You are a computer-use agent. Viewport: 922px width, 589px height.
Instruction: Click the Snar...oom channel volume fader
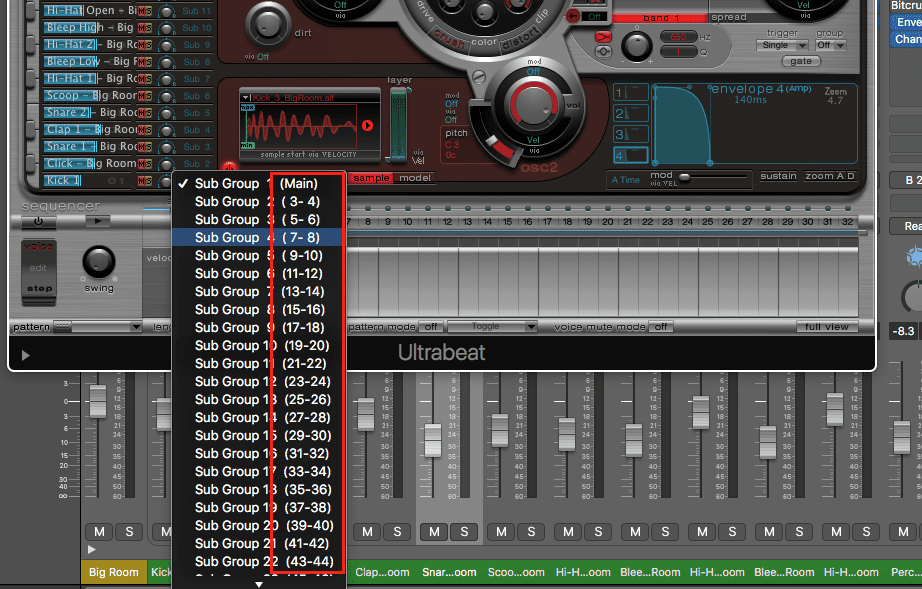click(x=433, y=440)
